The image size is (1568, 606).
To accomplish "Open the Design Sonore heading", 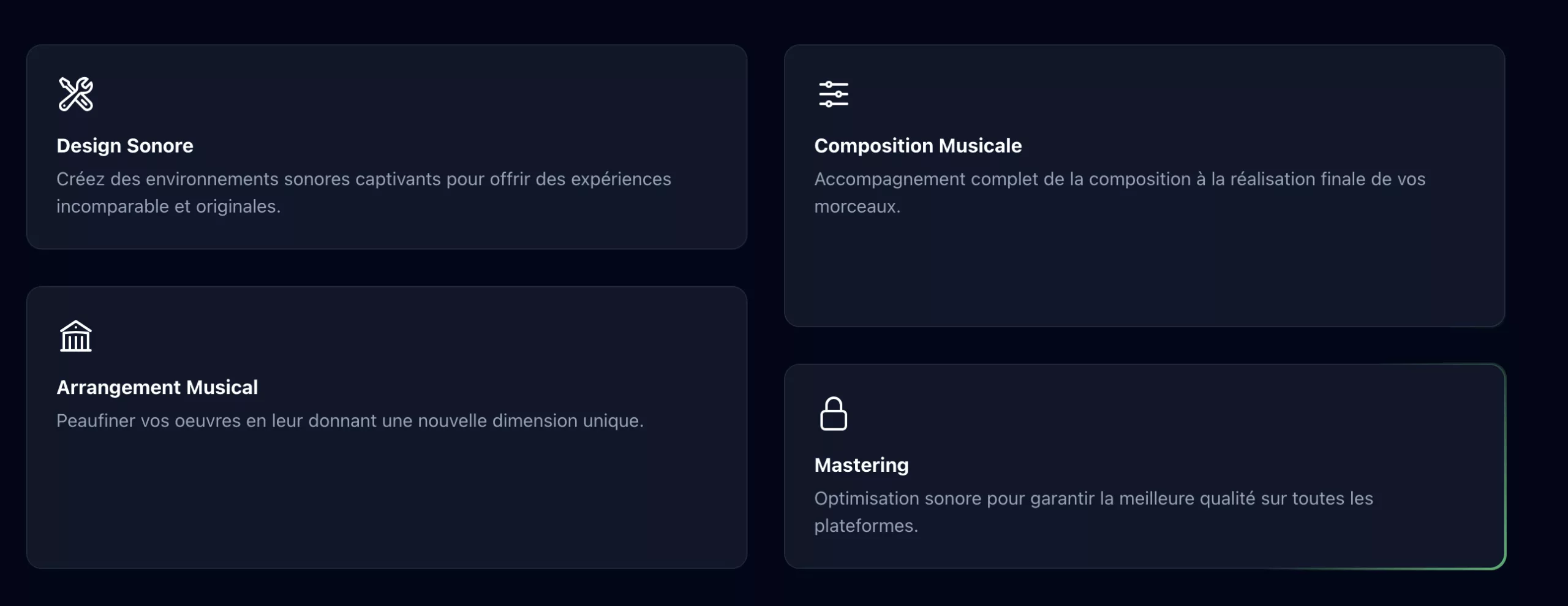I will 125,146.
